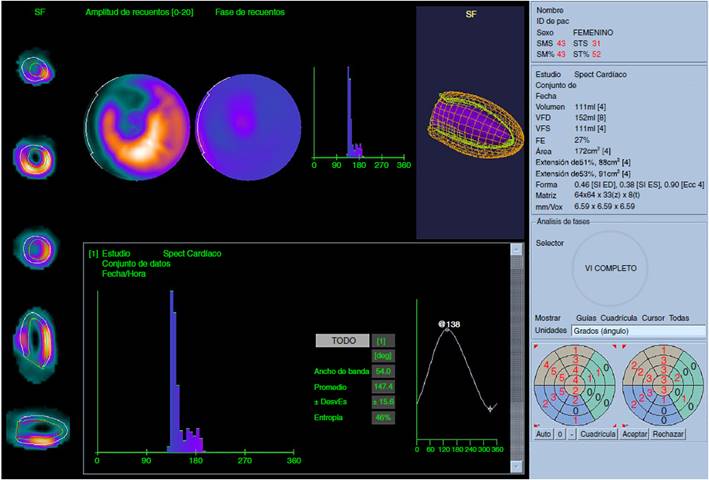
Task: Click the count amplitude polar map
Action: pyautogui.click(x=136, y=127)
